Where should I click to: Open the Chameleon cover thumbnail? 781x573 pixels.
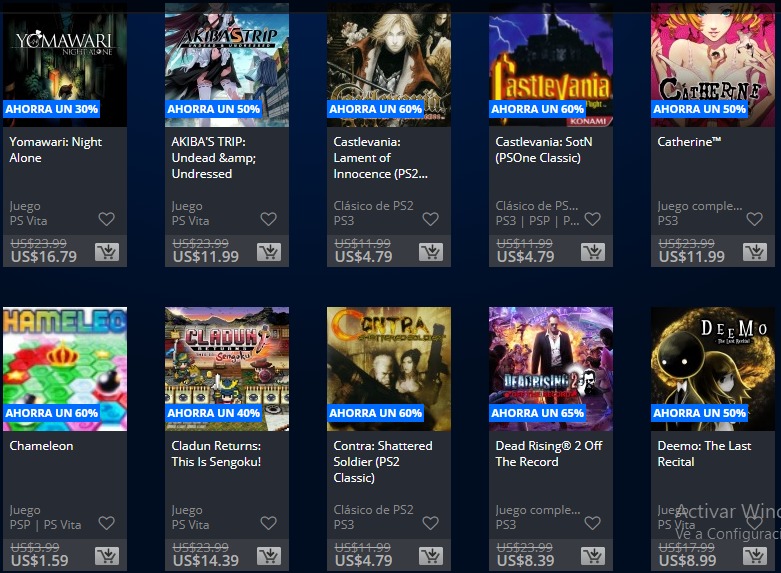point(65,369)
